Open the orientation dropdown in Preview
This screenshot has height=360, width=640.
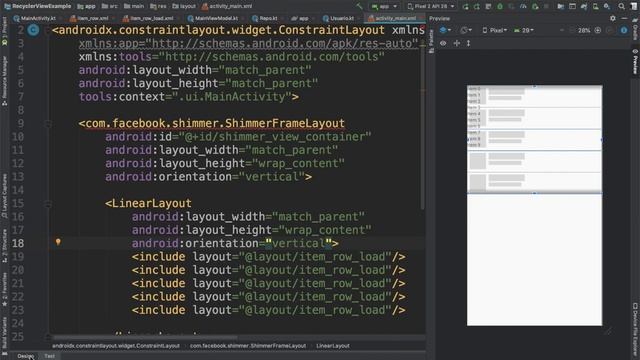[x=465, y=30]
